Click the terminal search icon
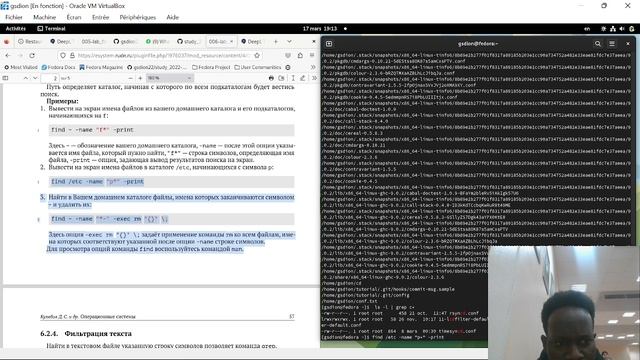Viewport: 640px width, 360px height. 598,44
